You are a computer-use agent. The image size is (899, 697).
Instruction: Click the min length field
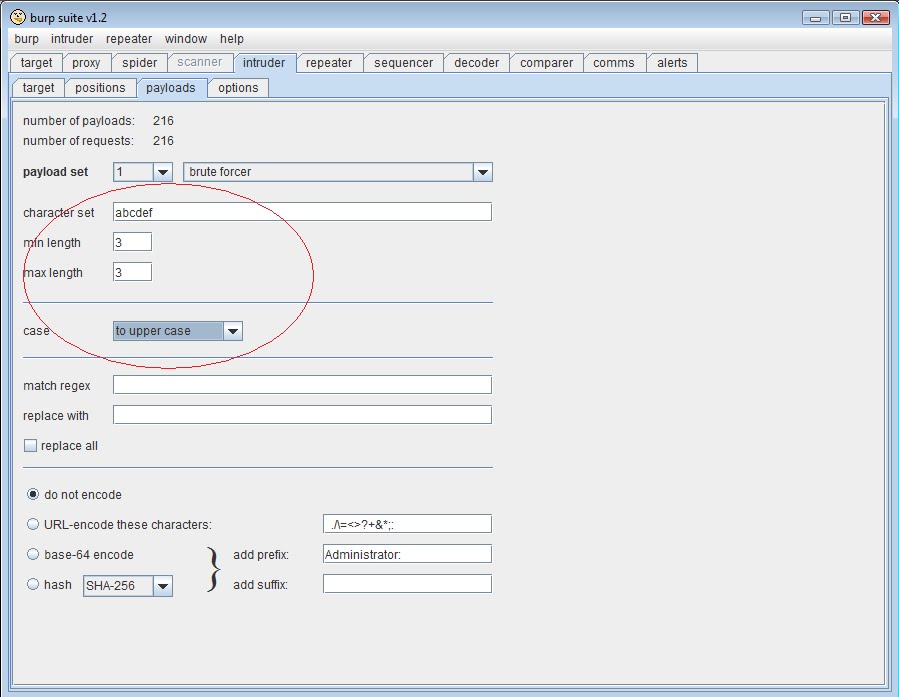[x=132, y=242]
